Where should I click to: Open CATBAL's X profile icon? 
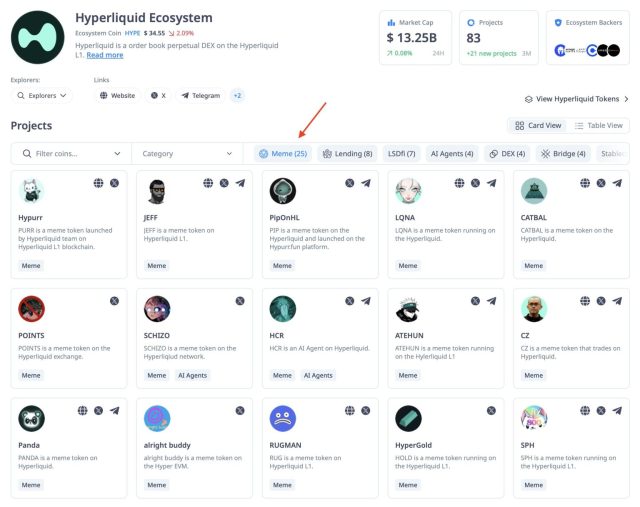click(x=601, y=183)
